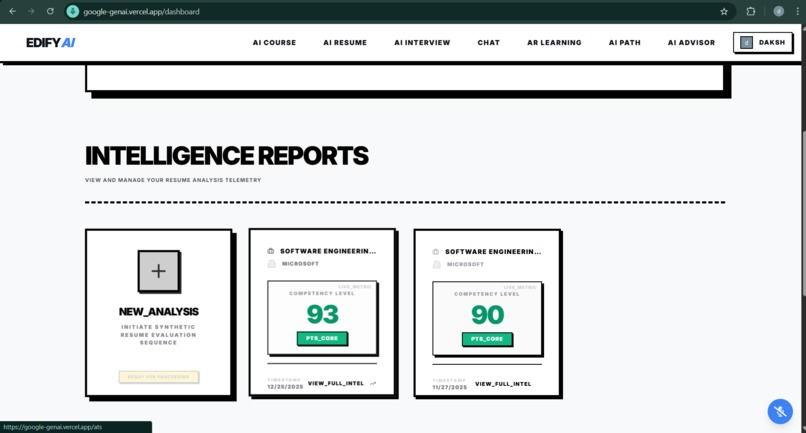Viewport: 806px width, 433px height.
Task: Open the browser extensions puzzle icon
Action: coord(750,11)
